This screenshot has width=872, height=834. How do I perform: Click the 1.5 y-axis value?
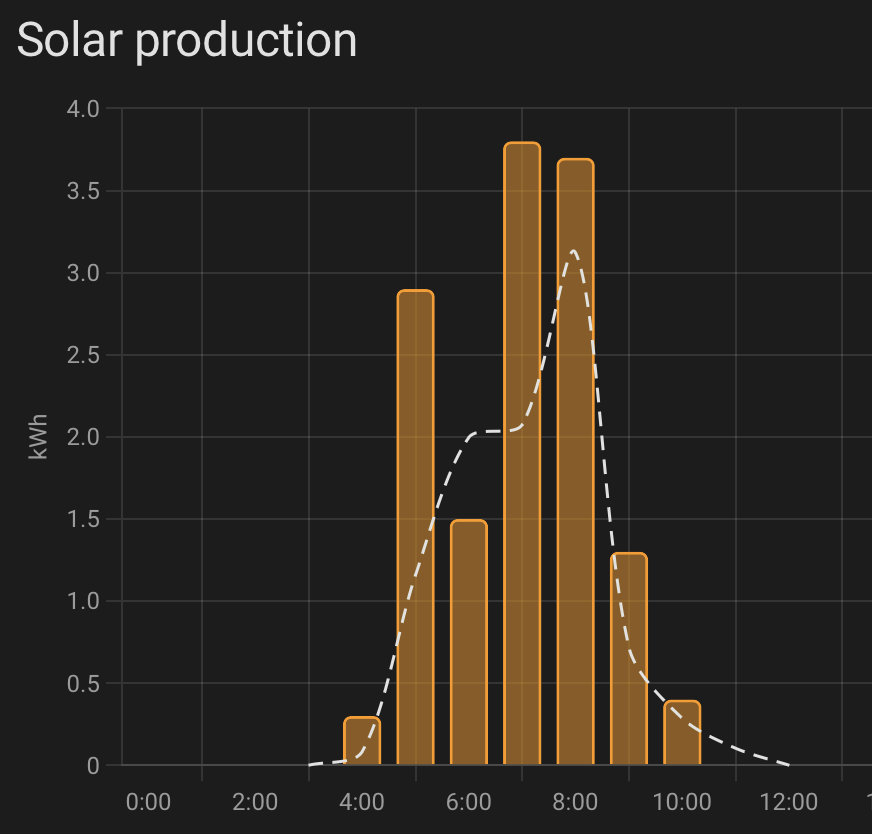tap(83, 519)
